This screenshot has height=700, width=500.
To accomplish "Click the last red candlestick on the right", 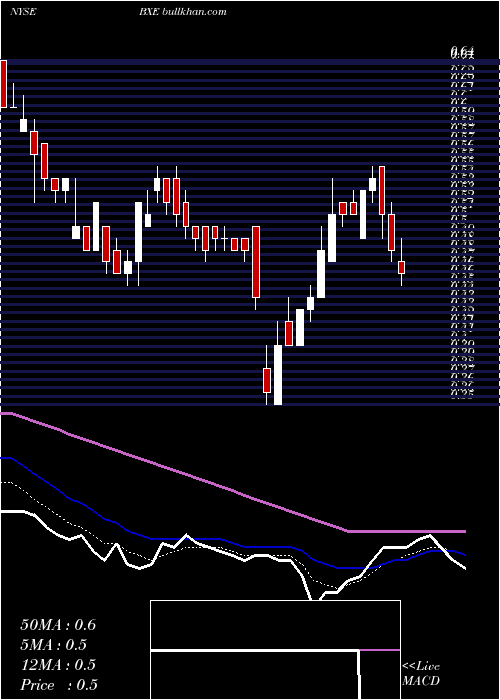I will [x=401, y=267].
